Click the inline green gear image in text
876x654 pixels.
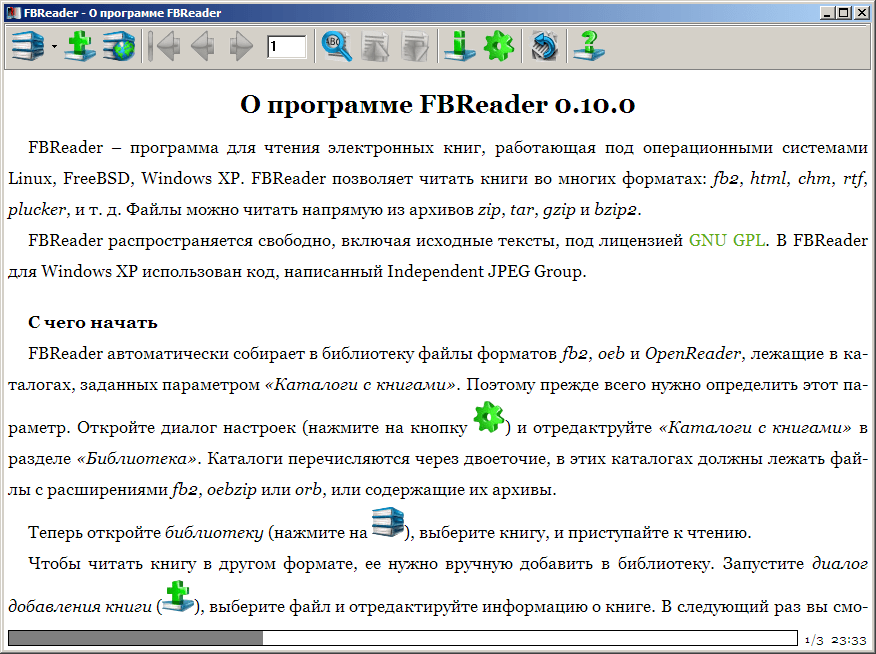[489, 417]
